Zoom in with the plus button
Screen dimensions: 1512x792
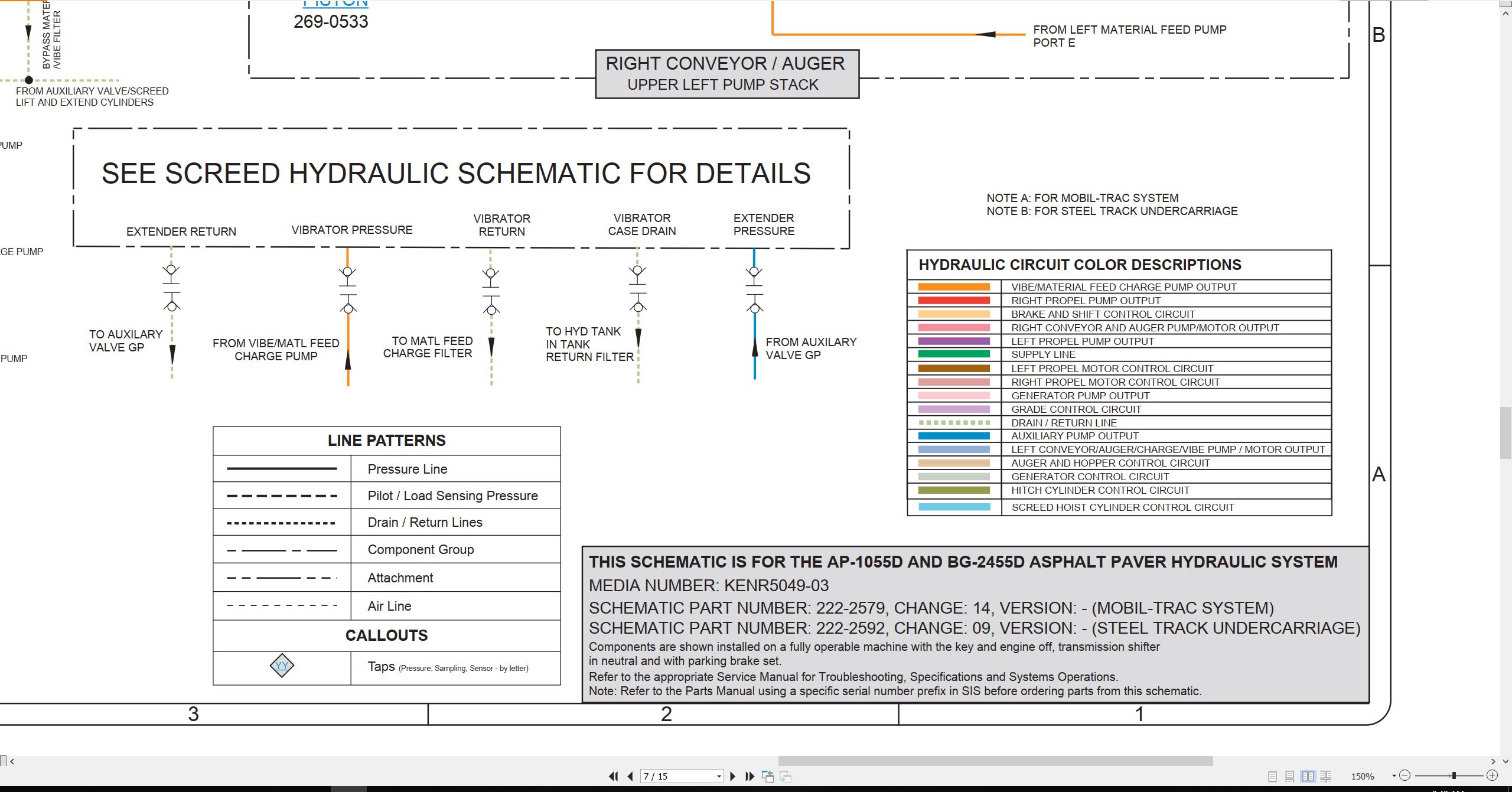[1493, 775]
